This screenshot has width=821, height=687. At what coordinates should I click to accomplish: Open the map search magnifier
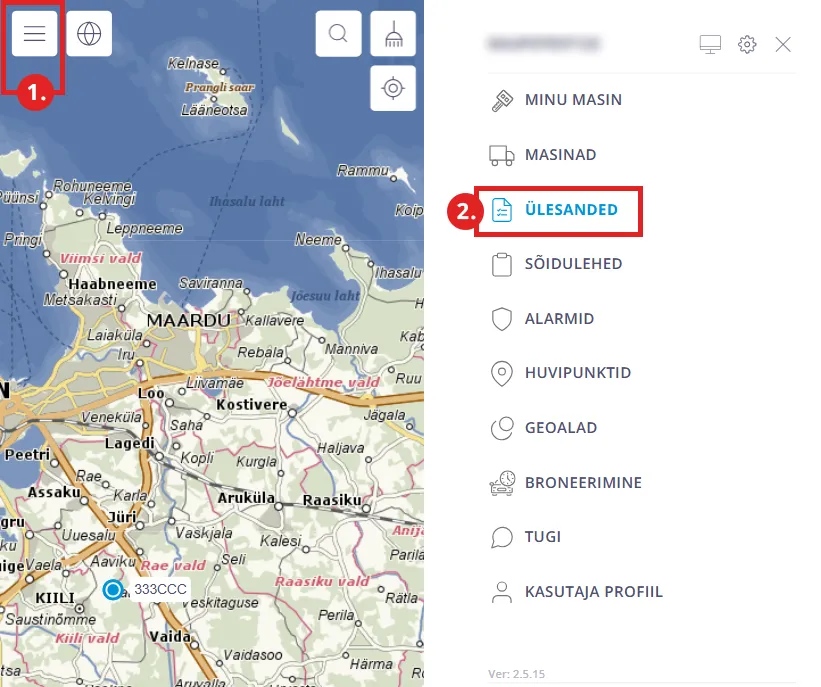pyautogui.click(x=338, y=34)
